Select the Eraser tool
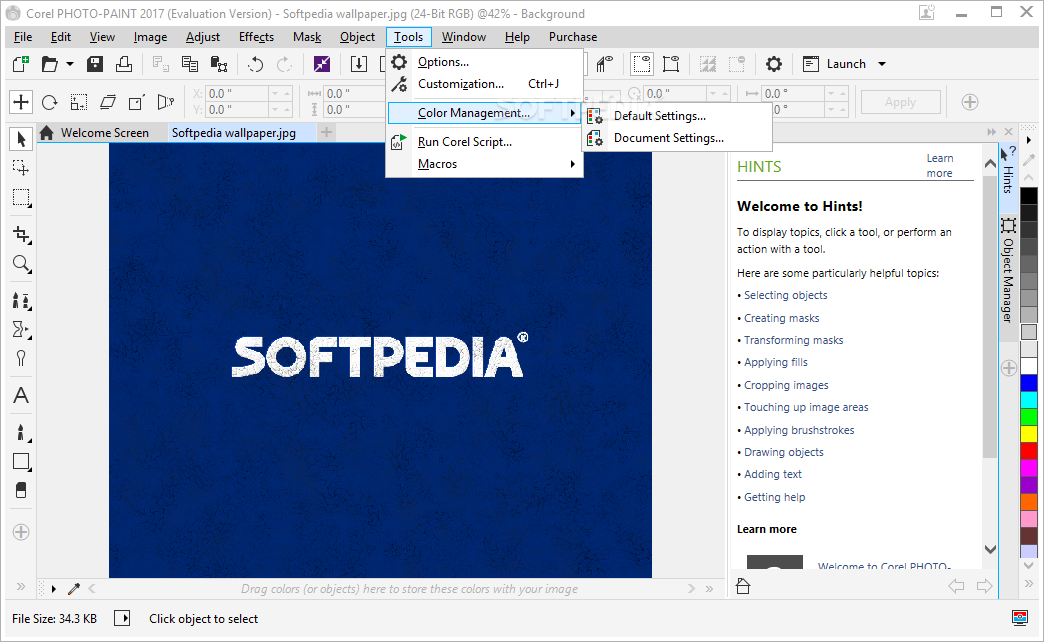The width and height of the screenshot is (1044, 642). pos(21,491)
